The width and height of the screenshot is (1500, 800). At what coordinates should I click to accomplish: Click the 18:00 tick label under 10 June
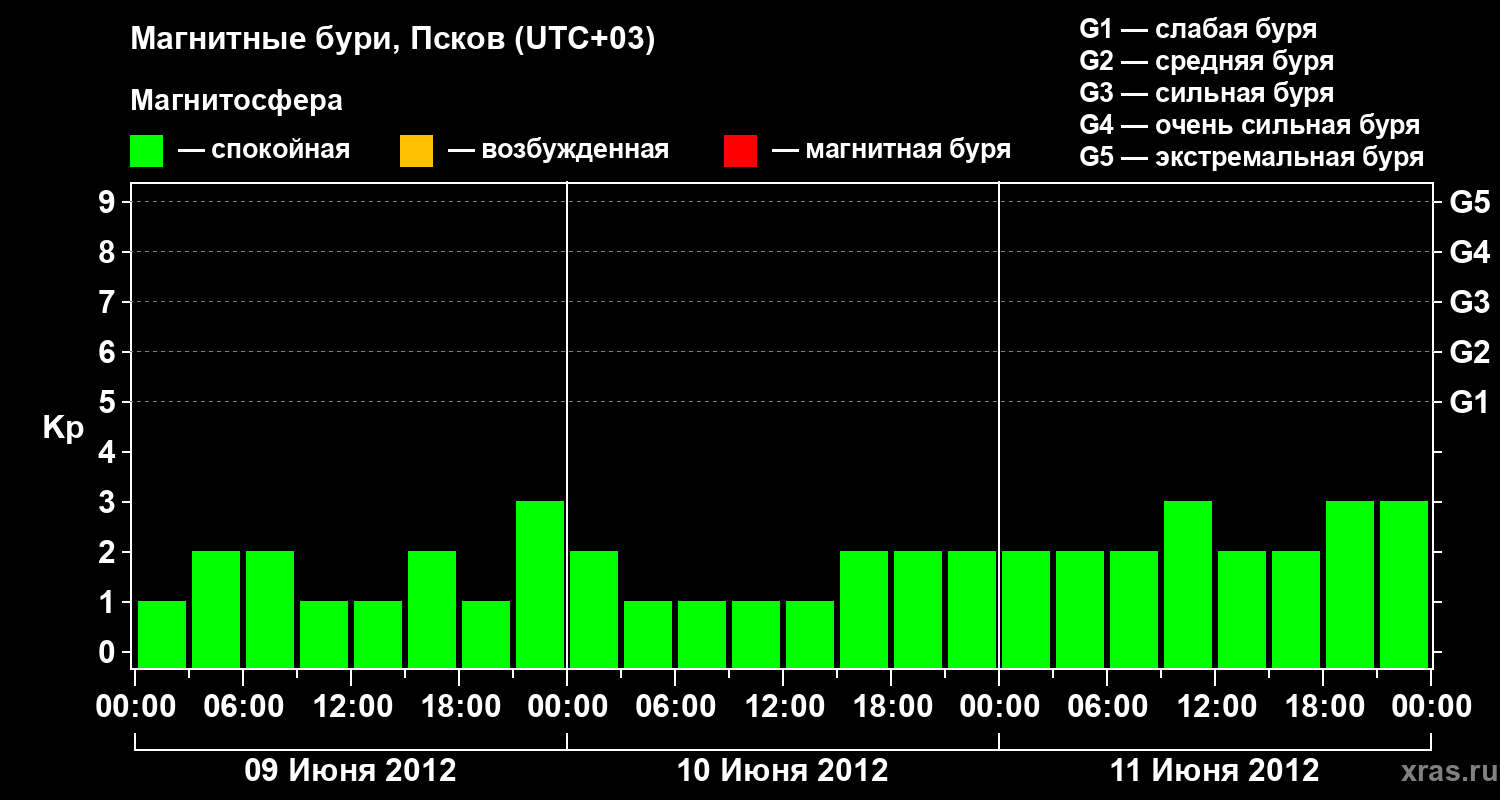tap(891, 707)
